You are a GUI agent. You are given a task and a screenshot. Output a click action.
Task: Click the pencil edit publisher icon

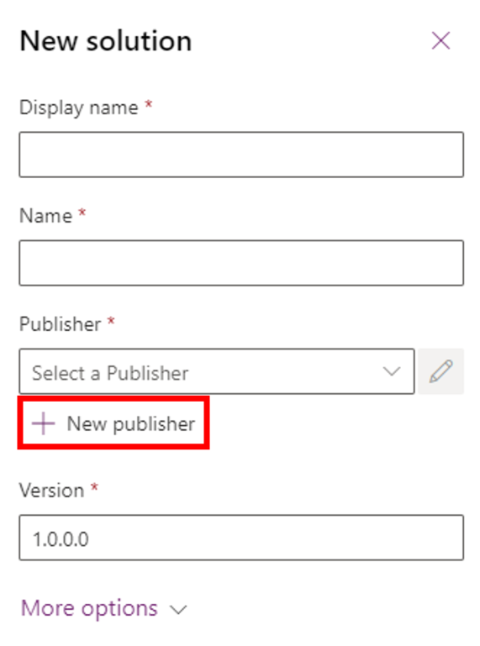pyautogui.click(x=441, y=371)
